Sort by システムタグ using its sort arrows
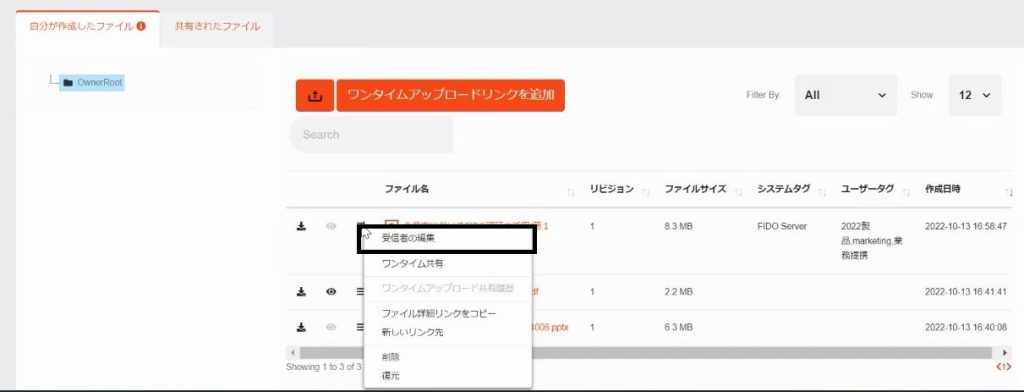This screenshot has height=392, width=1024. 823,192
